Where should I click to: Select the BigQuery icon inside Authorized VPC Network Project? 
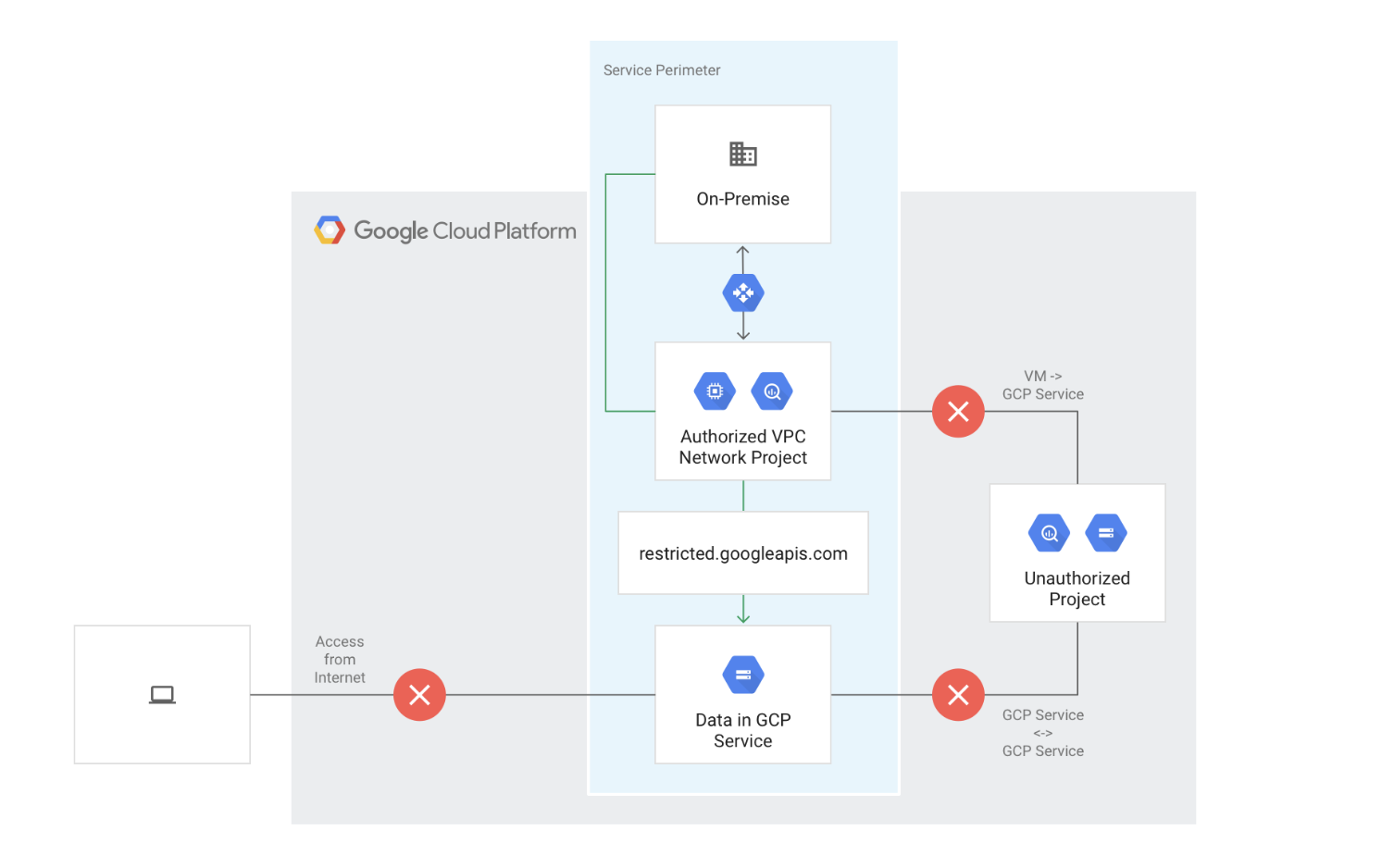[x=771, y=391]
